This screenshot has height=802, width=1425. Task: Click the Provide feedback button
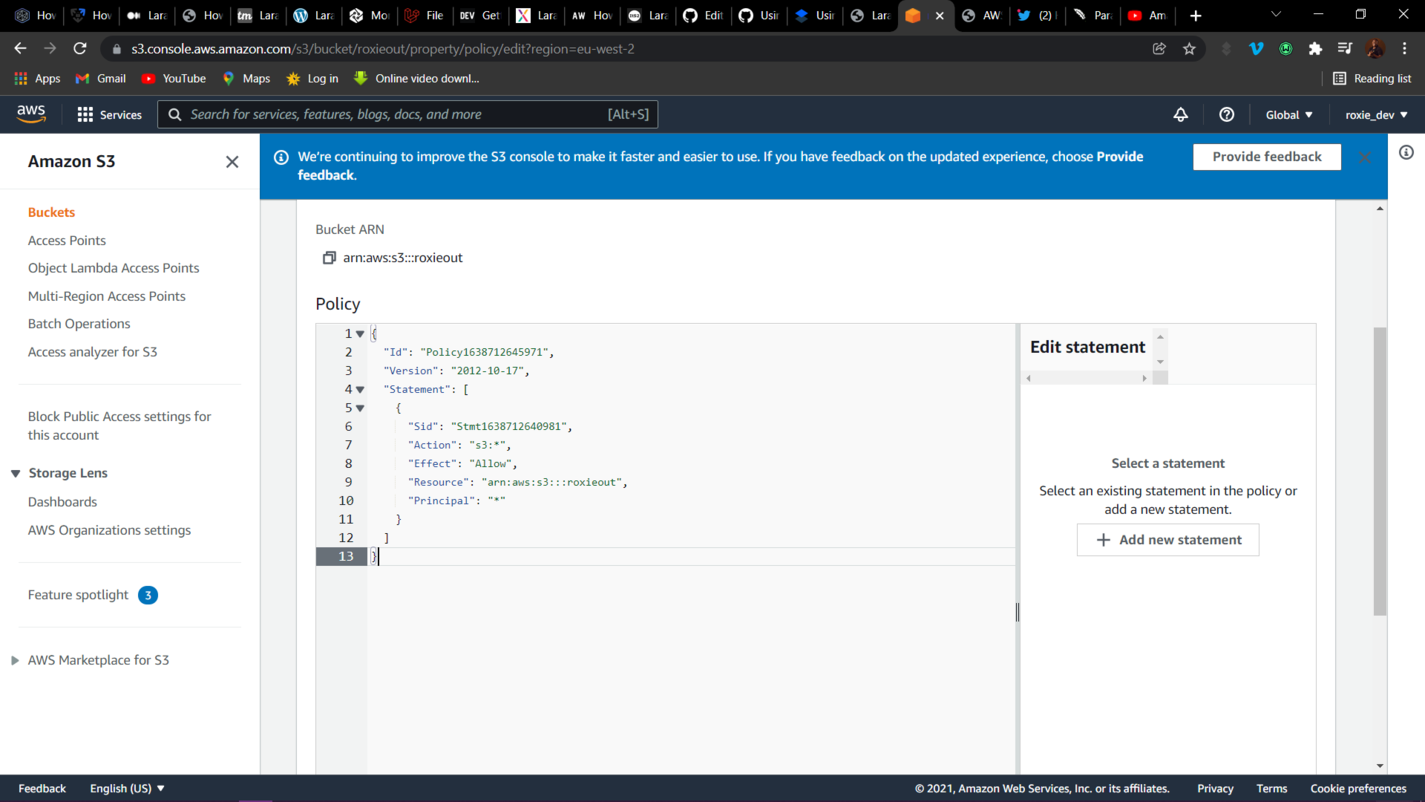click(1266, 157)
